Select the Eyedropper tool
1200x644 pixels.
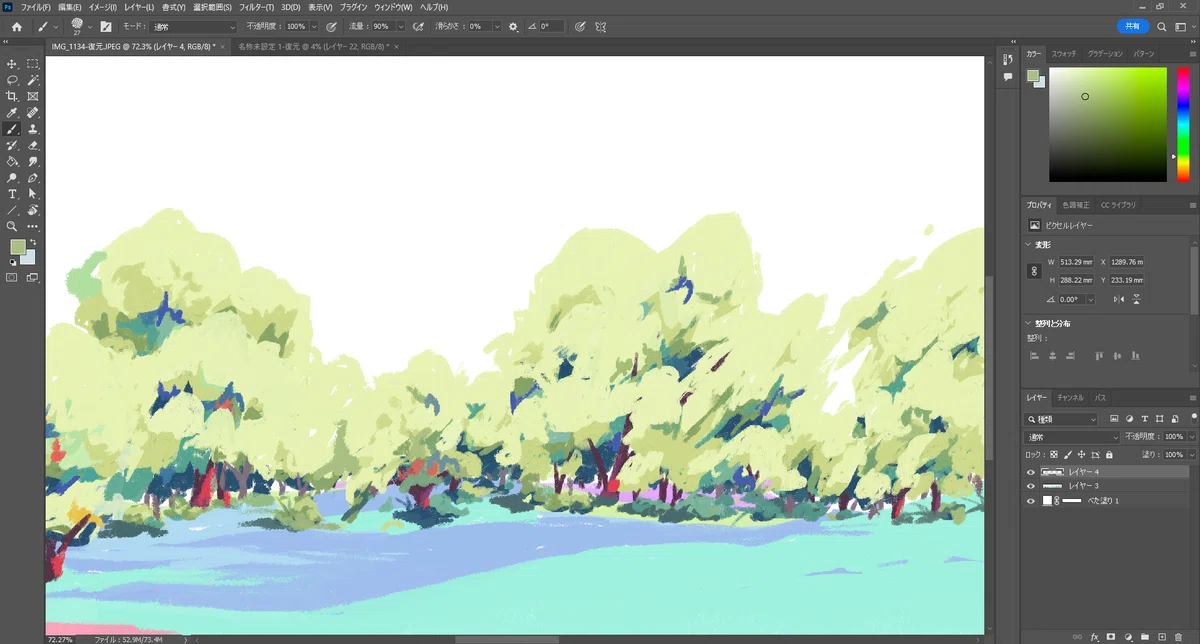pyautogui.click(x=13, y=113)
